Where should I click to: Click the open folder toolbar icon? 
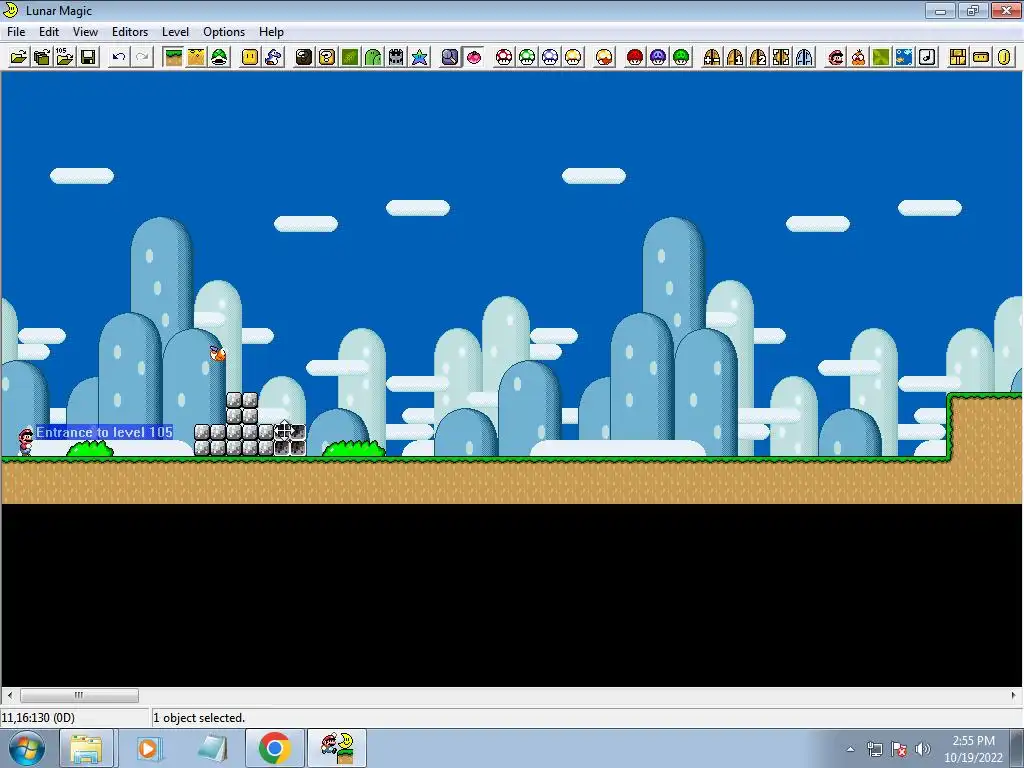pos(18,57)
